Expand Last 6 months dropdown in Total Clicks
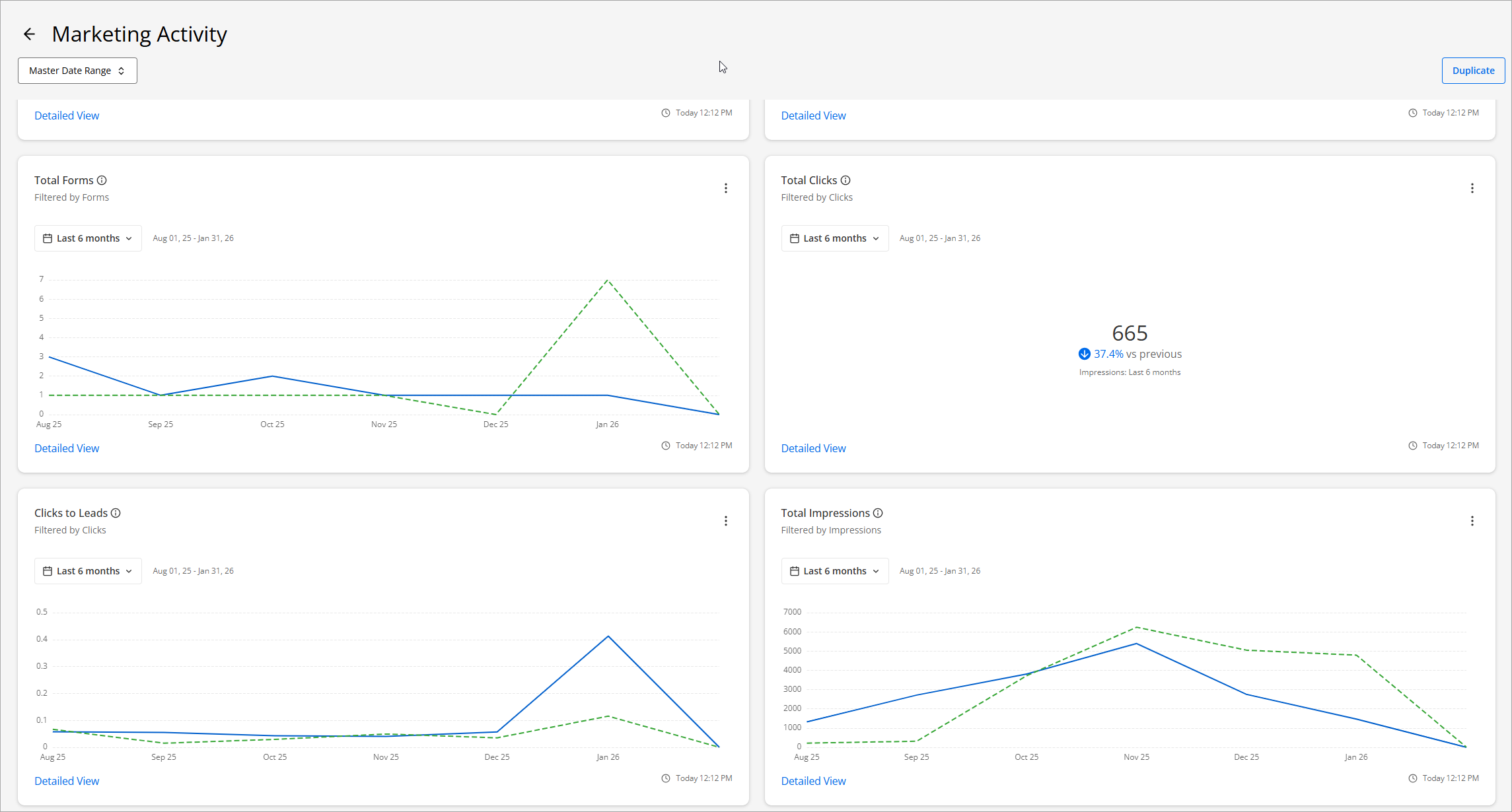Viewport: 1512px width, 812px height. pyautogui.click(x=834, y=238)
